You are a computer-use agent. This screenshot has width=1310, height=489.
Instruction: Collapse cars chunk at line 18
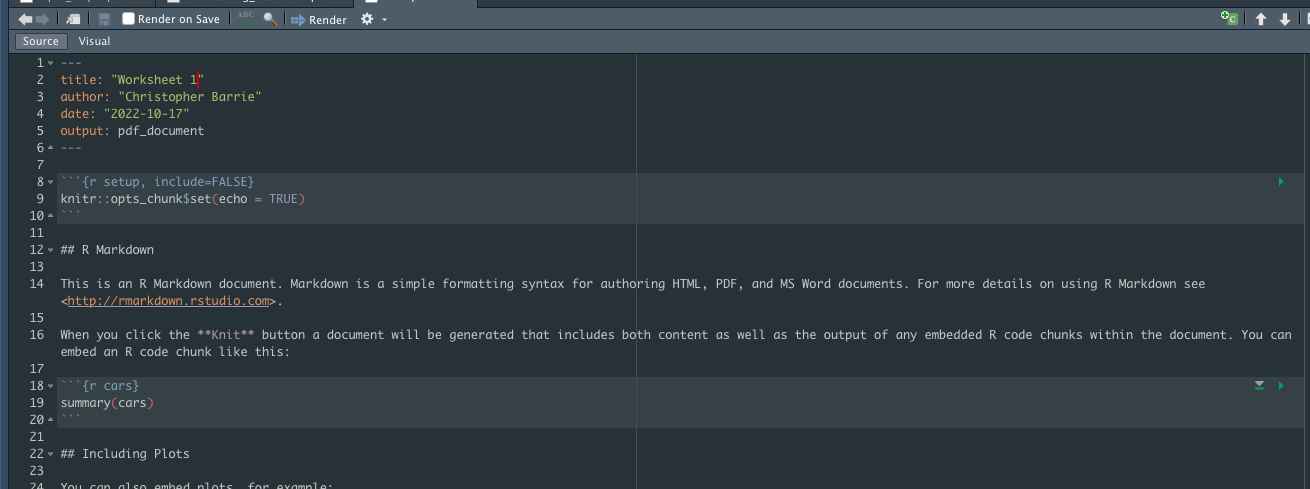click(x=50, y=386)
